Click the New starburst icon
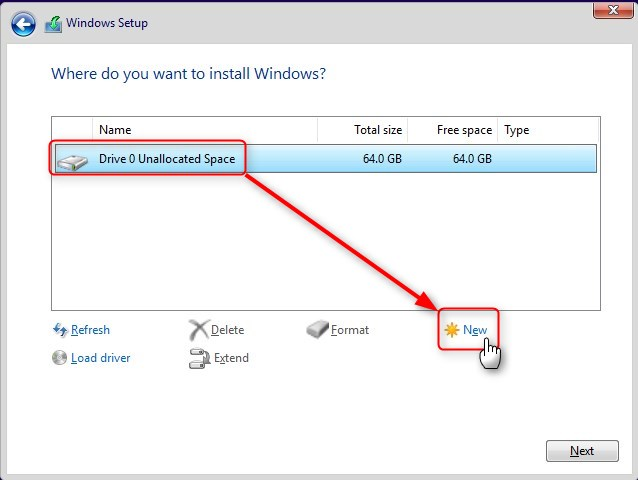This screenshot has width=638, height=480. click(452, 330)
